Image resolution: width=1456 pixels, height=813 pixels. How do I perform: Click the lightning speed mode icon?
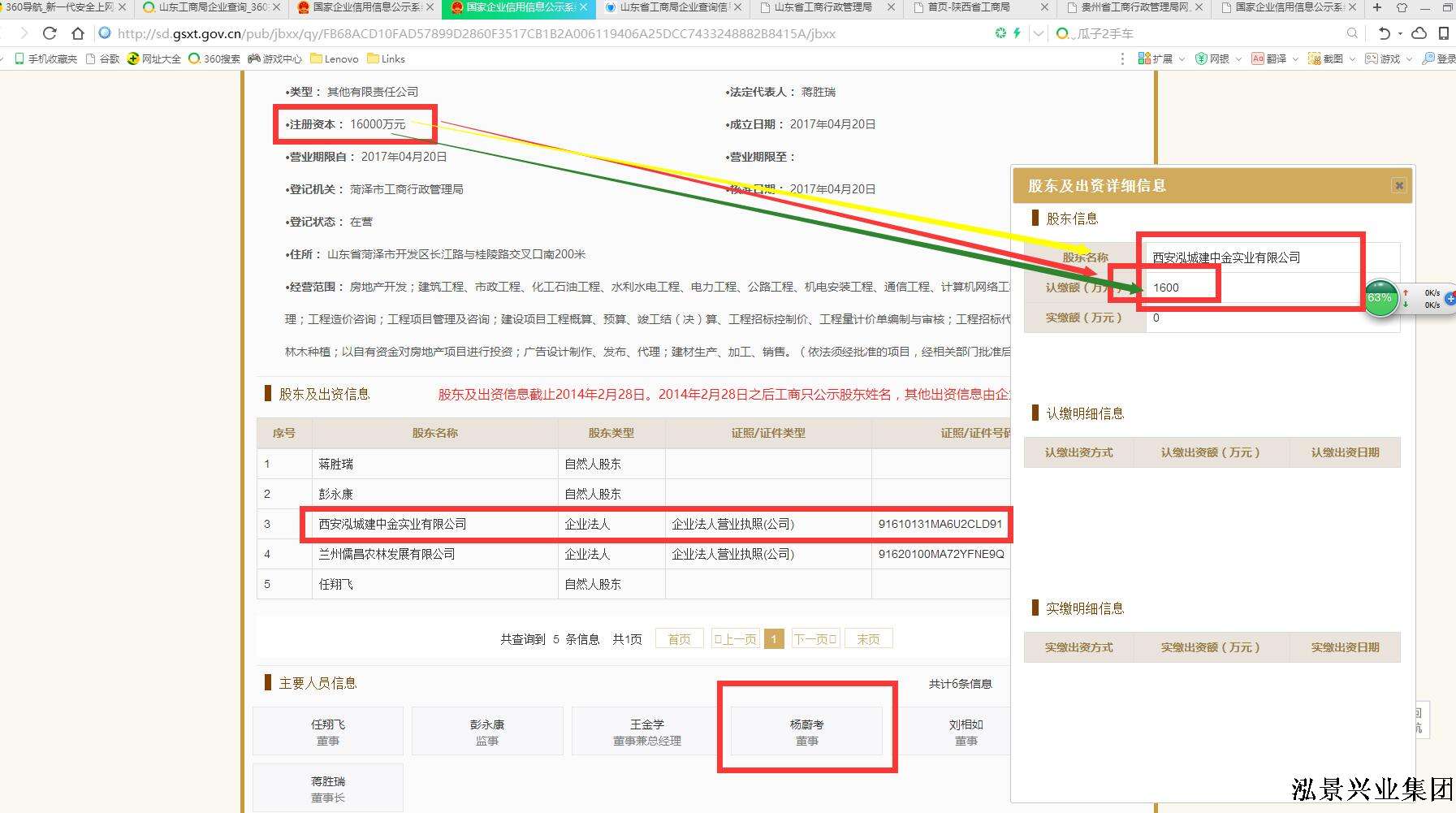point(1017,33)
